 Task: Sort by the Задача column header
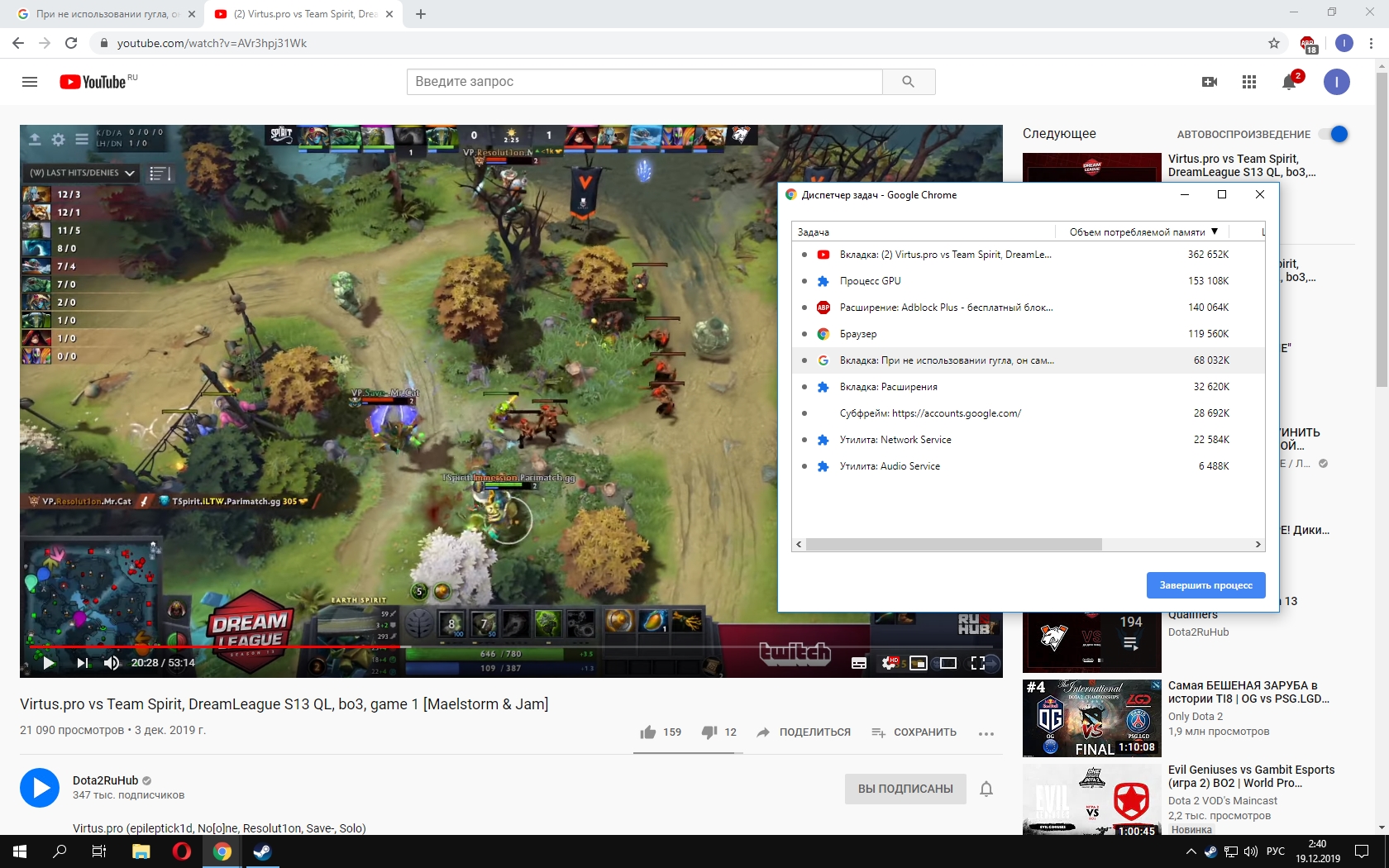(x=924, y=232)
